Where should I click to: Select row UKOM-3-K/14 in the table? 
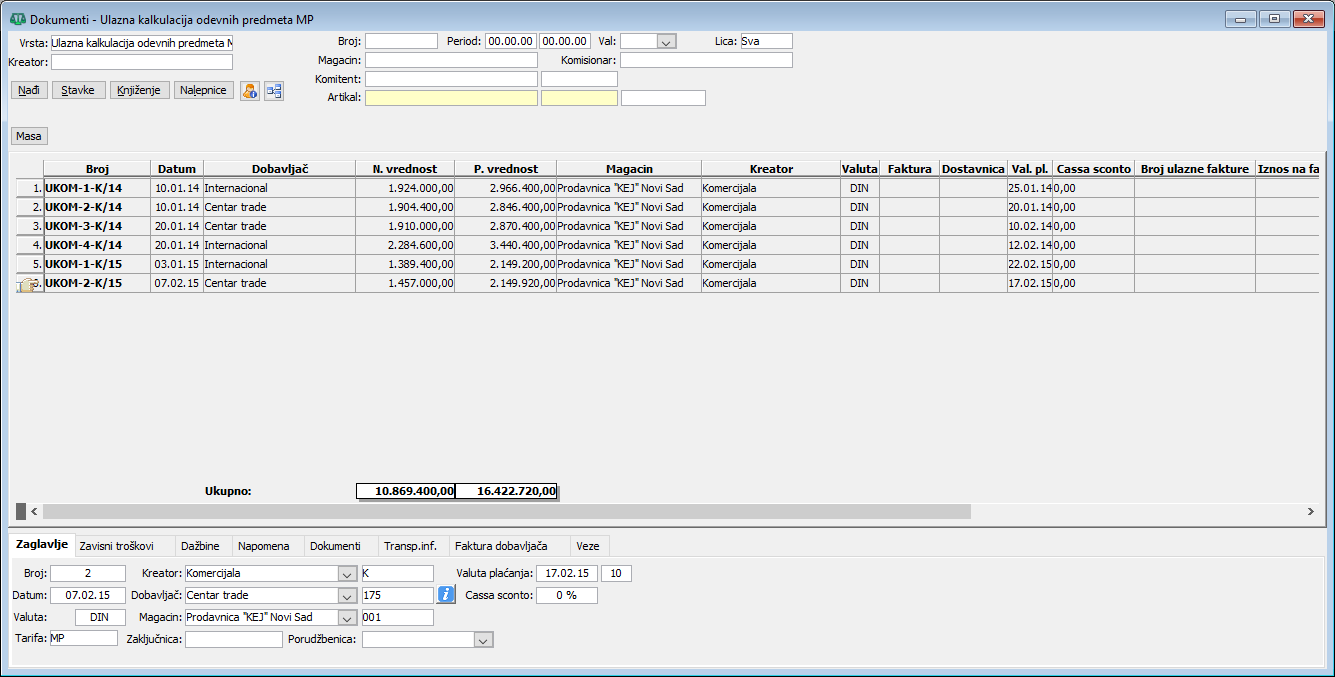click(84, 226)
